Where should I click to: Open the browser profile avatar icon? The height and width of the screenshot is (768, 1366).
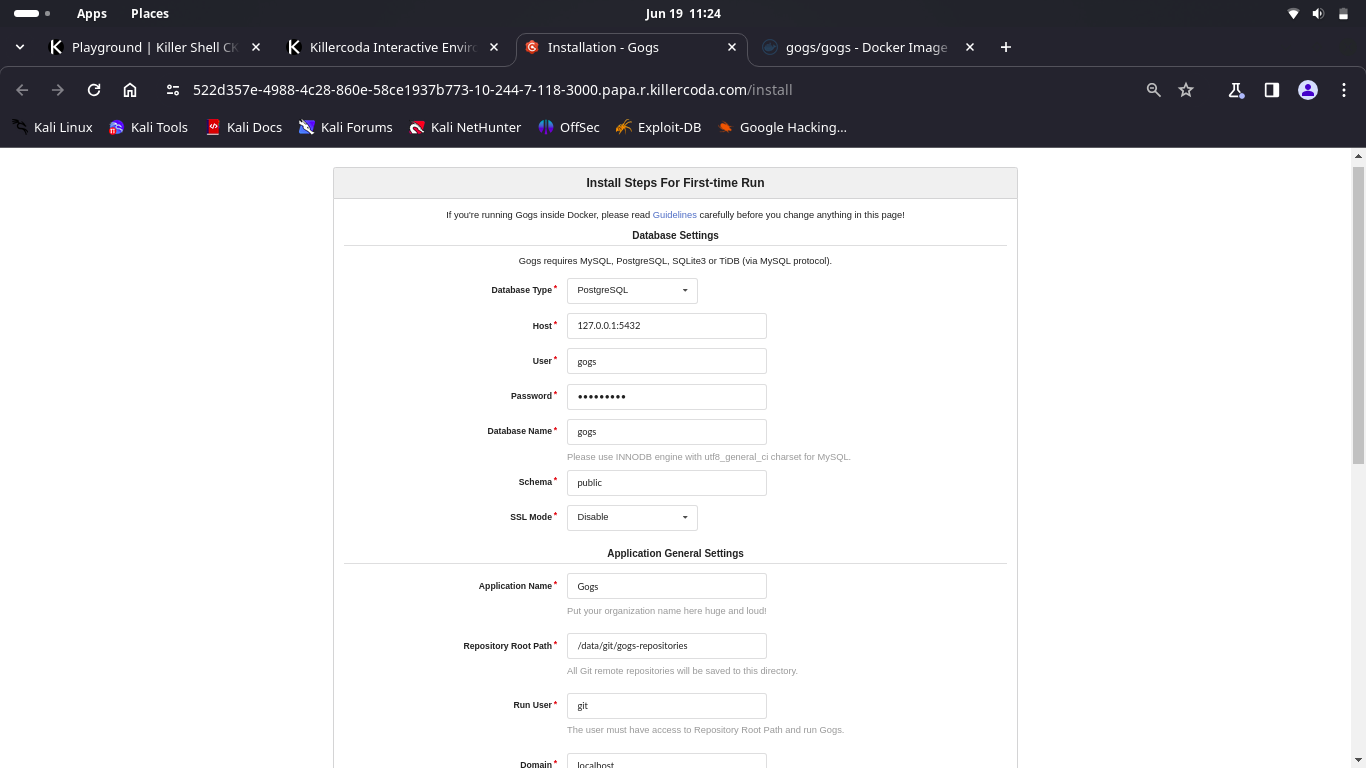point(1307,90)
